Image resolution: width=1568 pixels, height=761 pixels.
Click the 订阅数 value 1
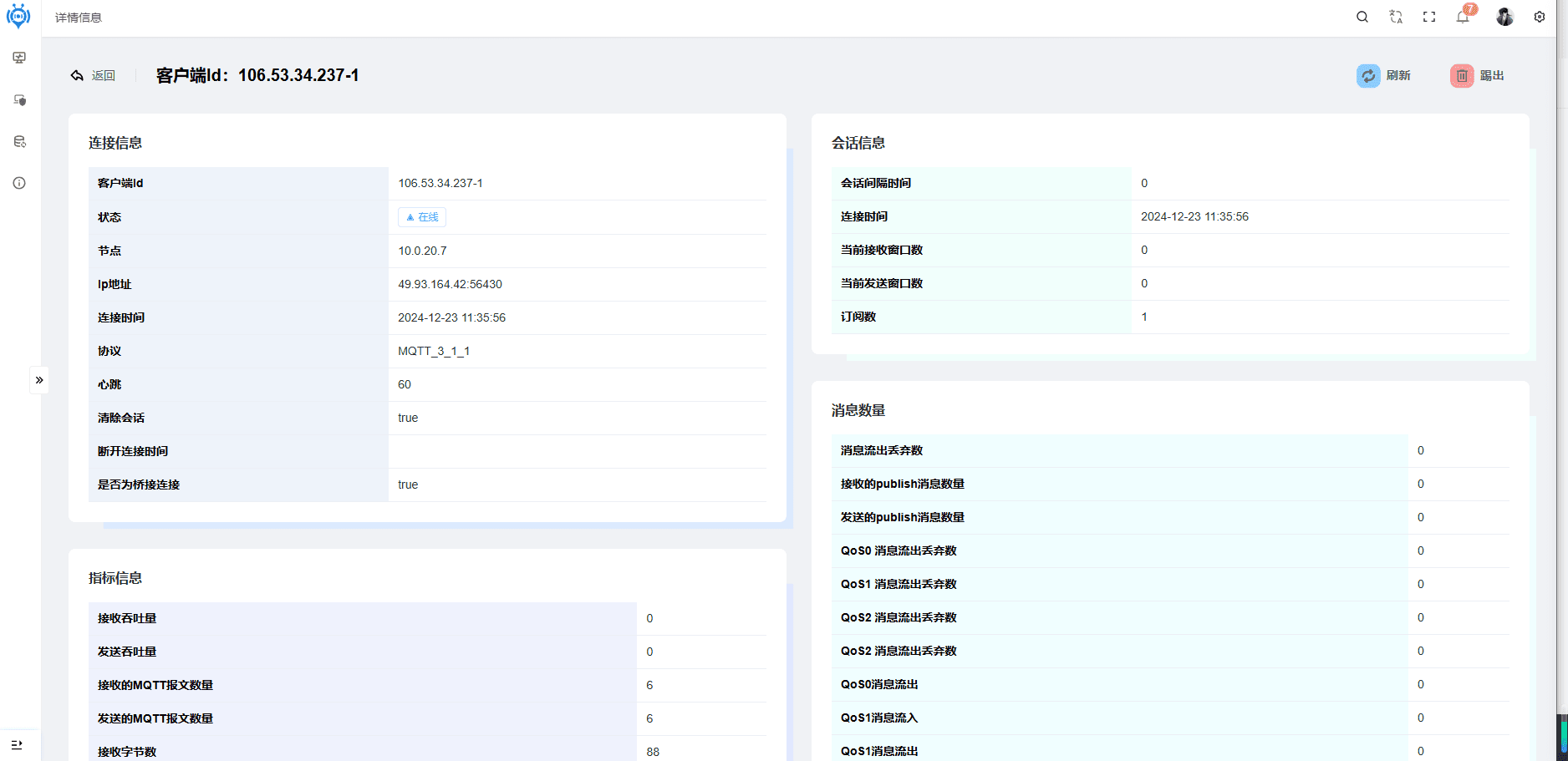[1144, 317]
